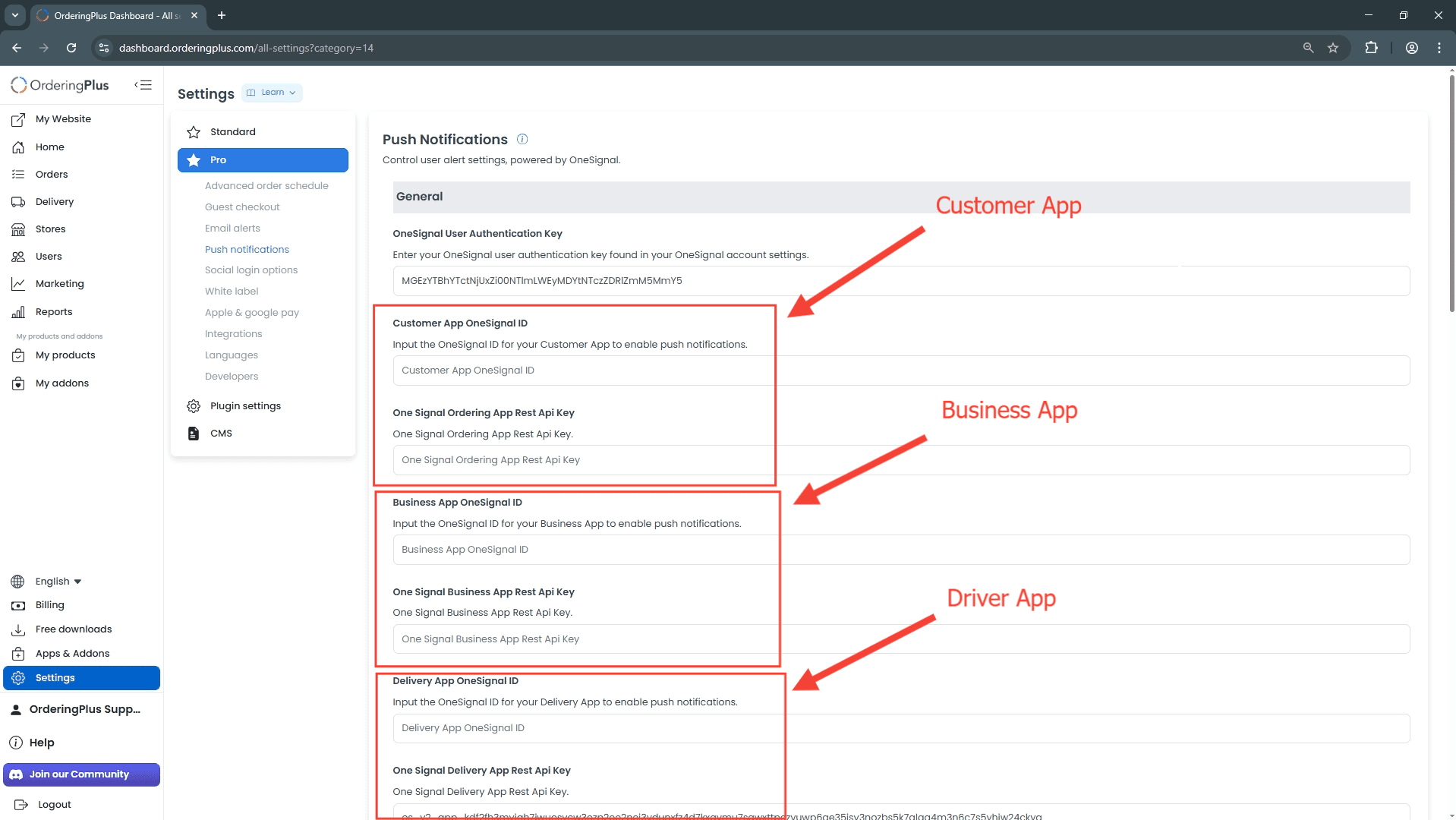Open Guest checkout settings
Screen dimensions: 1456x820
pos(242,207)
